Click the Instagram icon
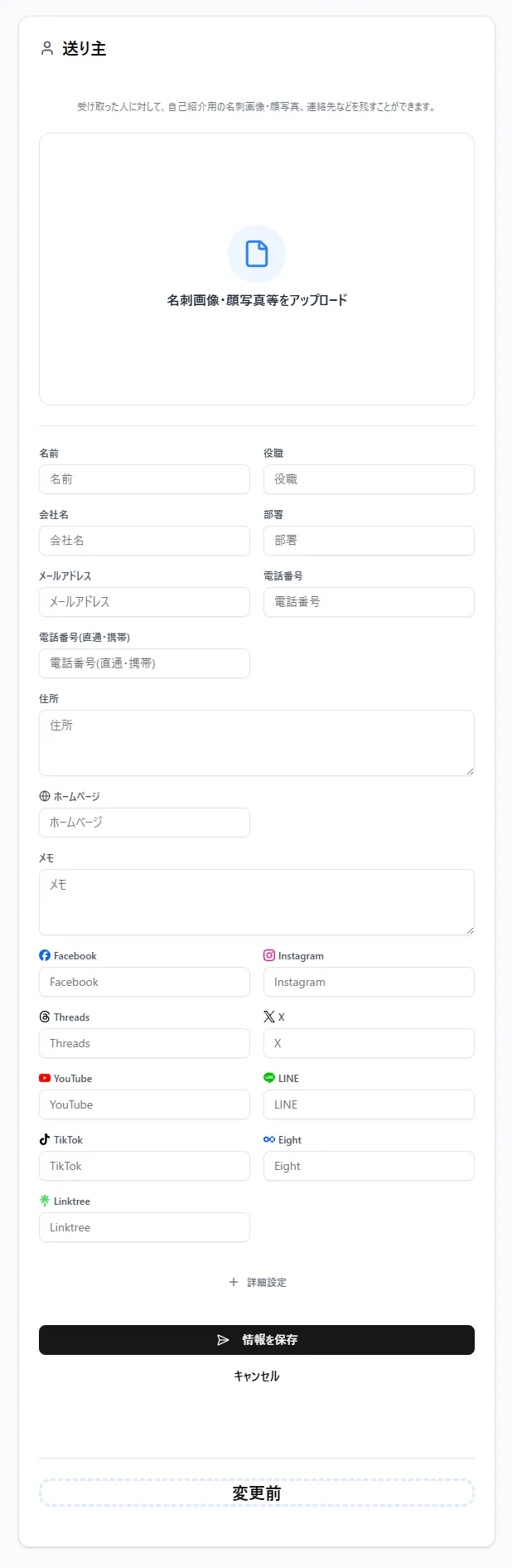This screenshot has height=1568, width=512. pyautogui.click(x=268, y=954)
